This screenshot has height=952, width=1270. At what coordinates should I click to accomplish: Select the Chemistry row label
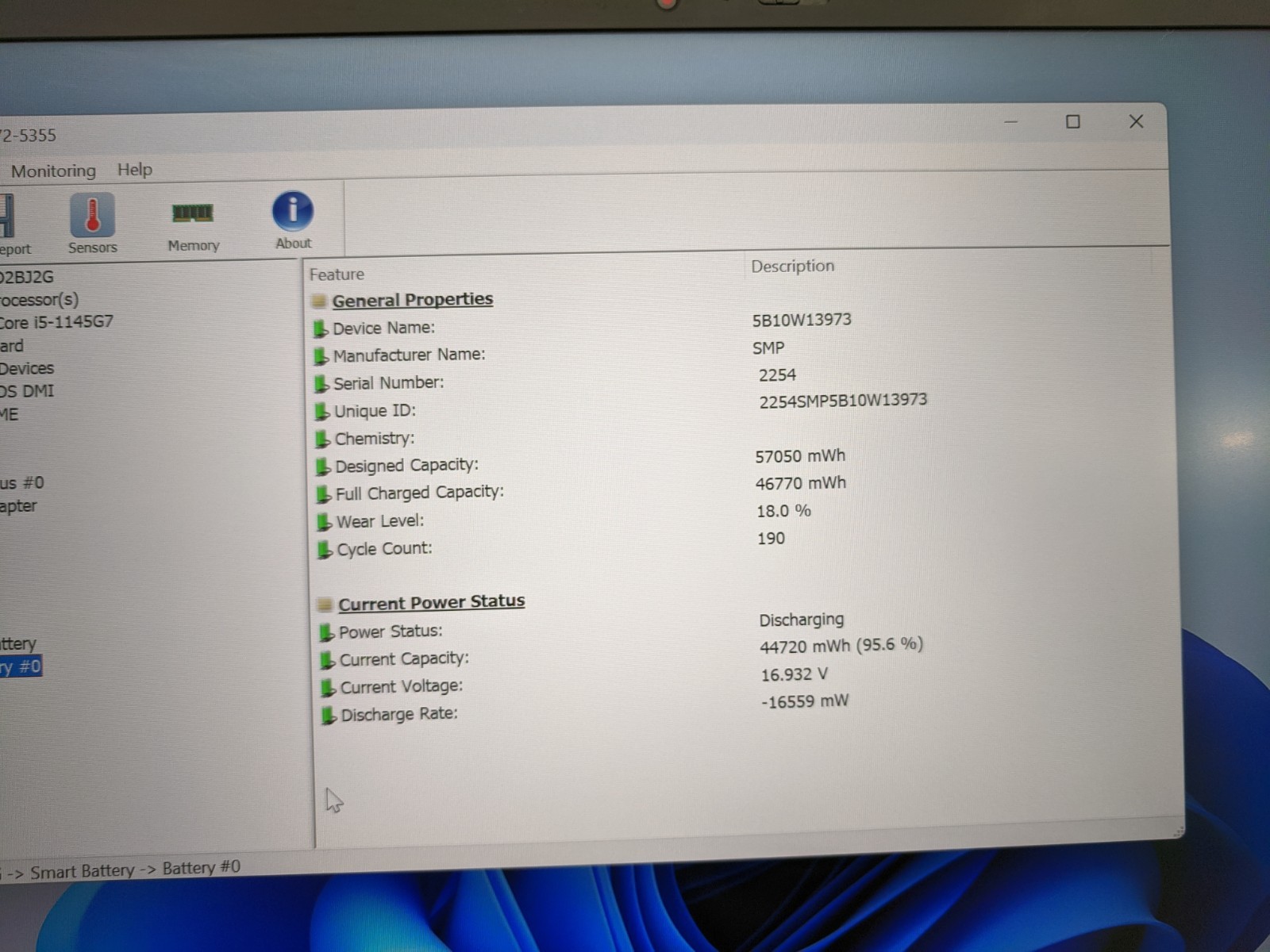click(x=375, y=439)
